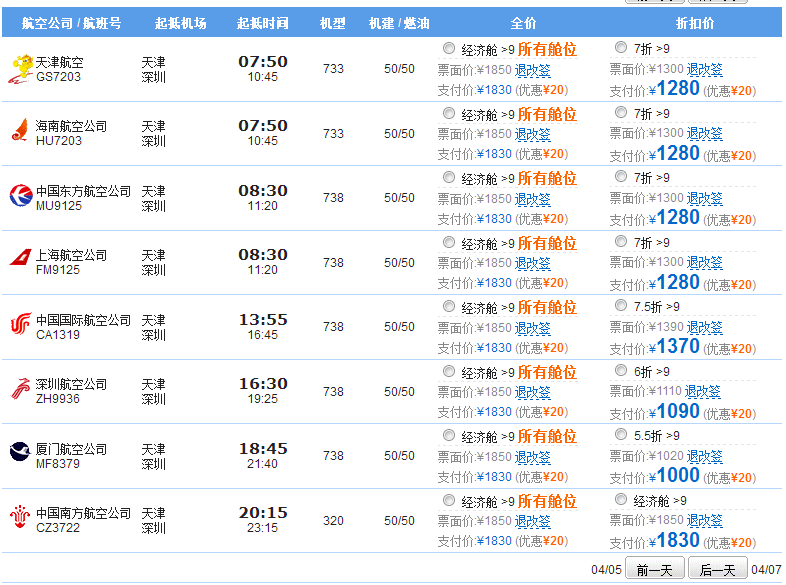Viewport: 786px width, 585px height.
Task: Click departure time 13:55 of CA1319
Action: (263, 319)
